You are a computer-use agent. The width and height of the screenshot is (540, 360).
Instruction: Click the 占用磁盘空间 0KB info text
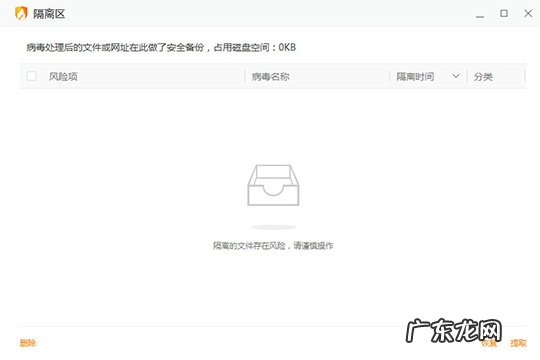click(x=255, y=47)
